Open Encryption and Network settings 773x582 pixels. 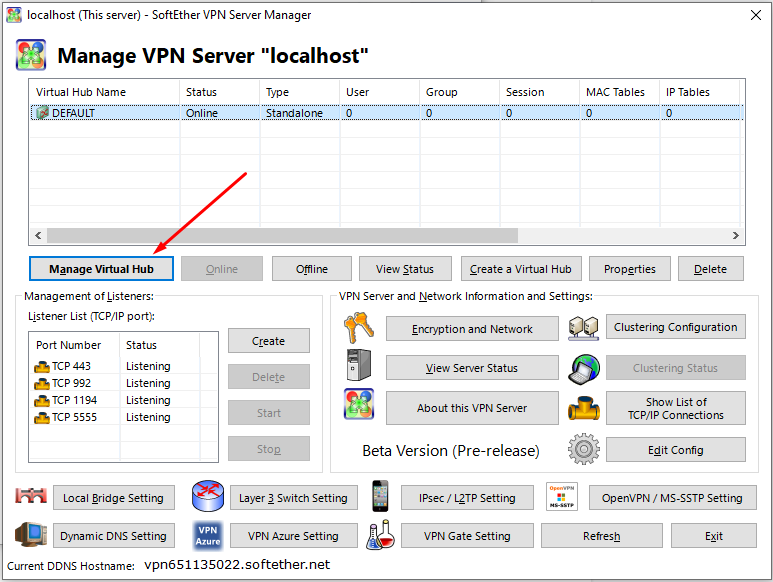pos(472,329)
